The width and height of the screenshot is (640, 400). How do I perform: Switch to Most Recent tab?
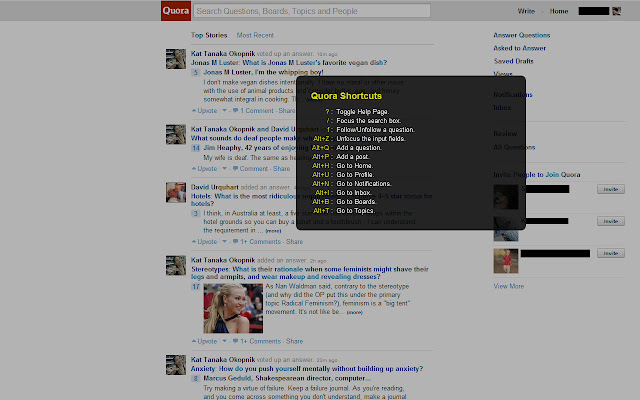[255, 35]
